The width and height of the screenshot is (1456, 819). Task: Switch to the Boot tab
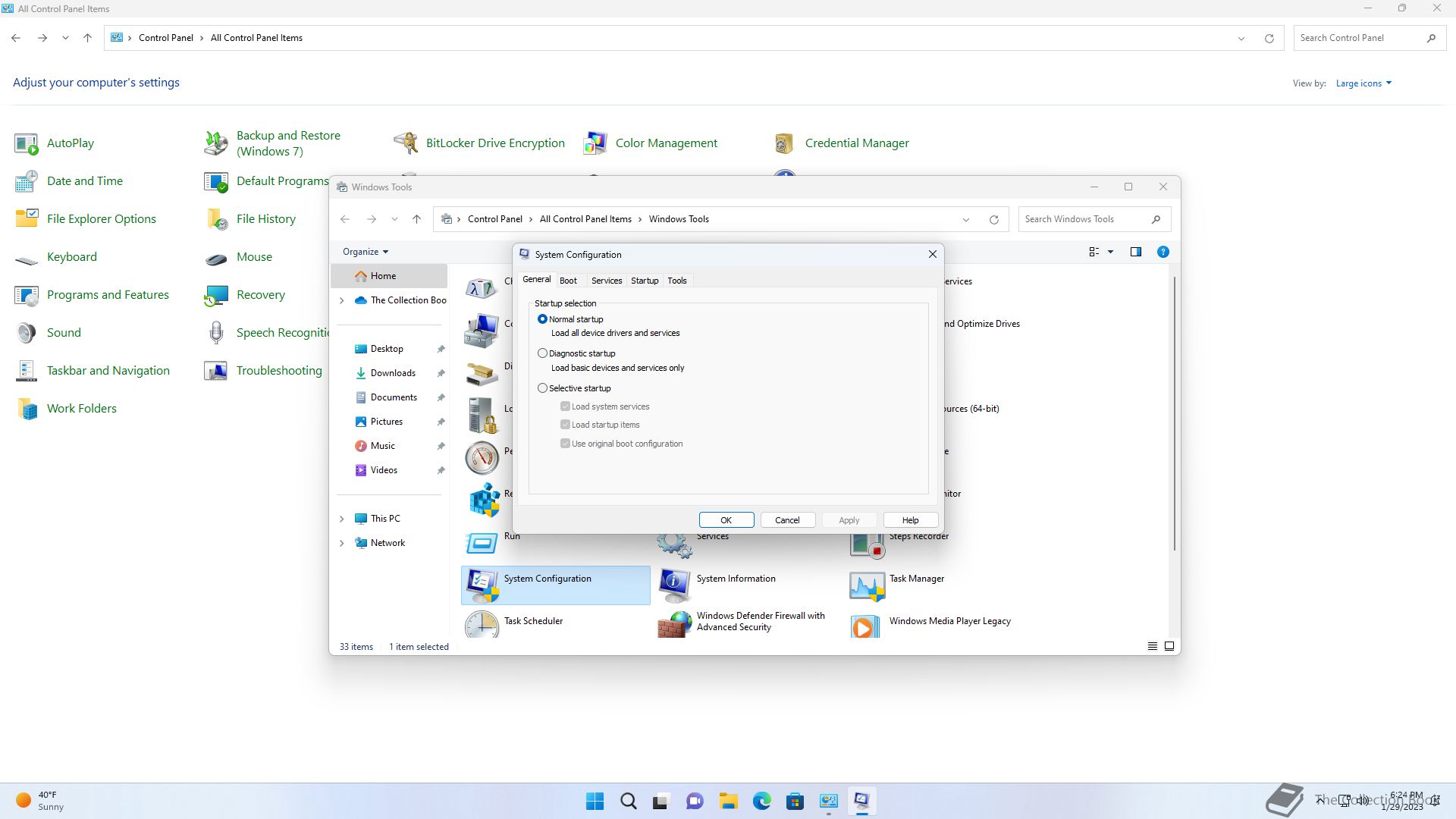[568, 281]
